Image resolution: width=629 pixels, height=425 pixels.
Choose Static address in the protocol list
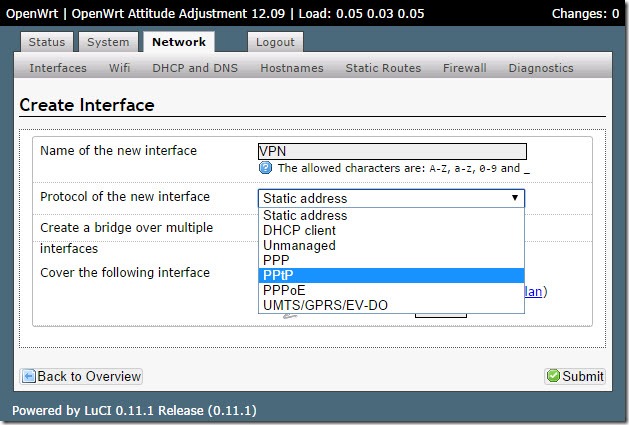391,216
